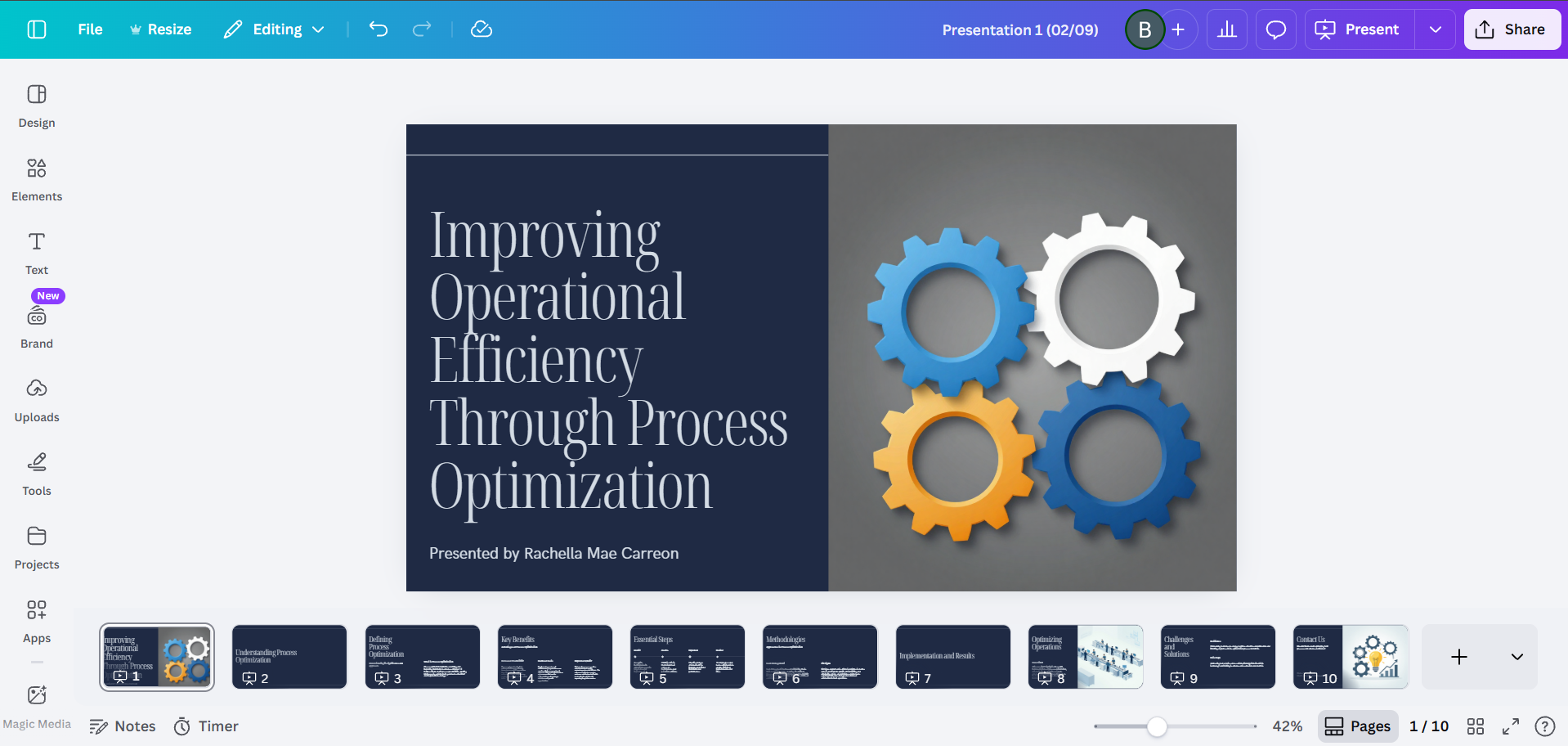Open the Resize option
Image resolution: width=1568 pixels, height=746 pixels.
click(160, 29)
